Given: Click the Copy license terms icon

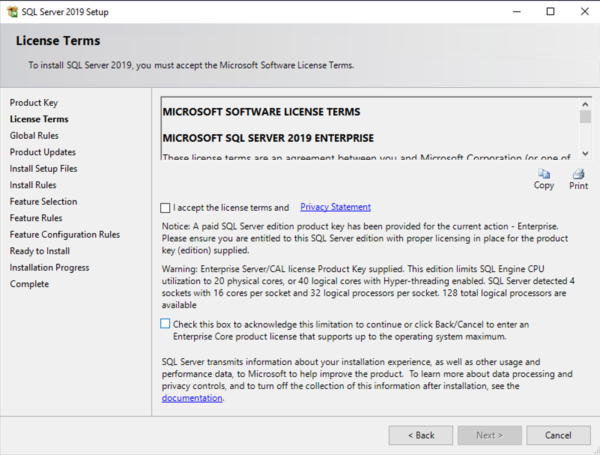Looking at the screenshot, I should (x=544, y=174).
